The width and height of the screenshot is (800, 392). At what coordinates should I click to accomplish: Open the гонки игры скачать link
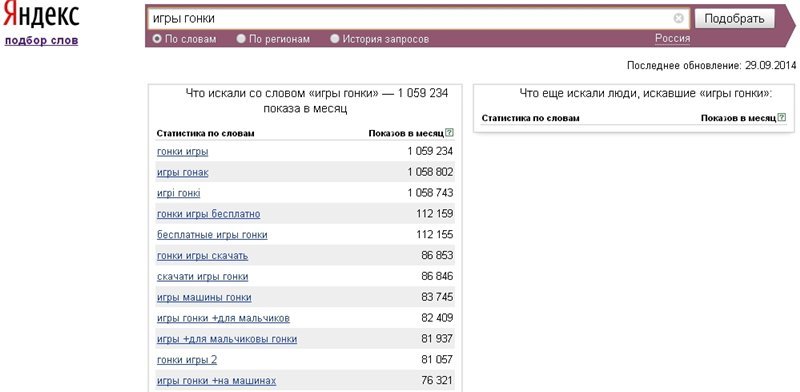pyautogui.click(x=203, y=256)
